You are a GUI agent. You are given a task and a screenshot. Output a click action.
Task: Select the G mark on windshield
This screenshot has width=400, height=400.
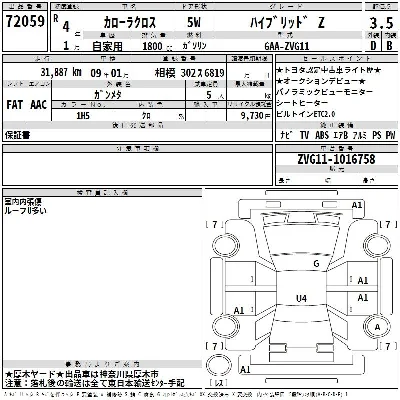pos(316,264)
